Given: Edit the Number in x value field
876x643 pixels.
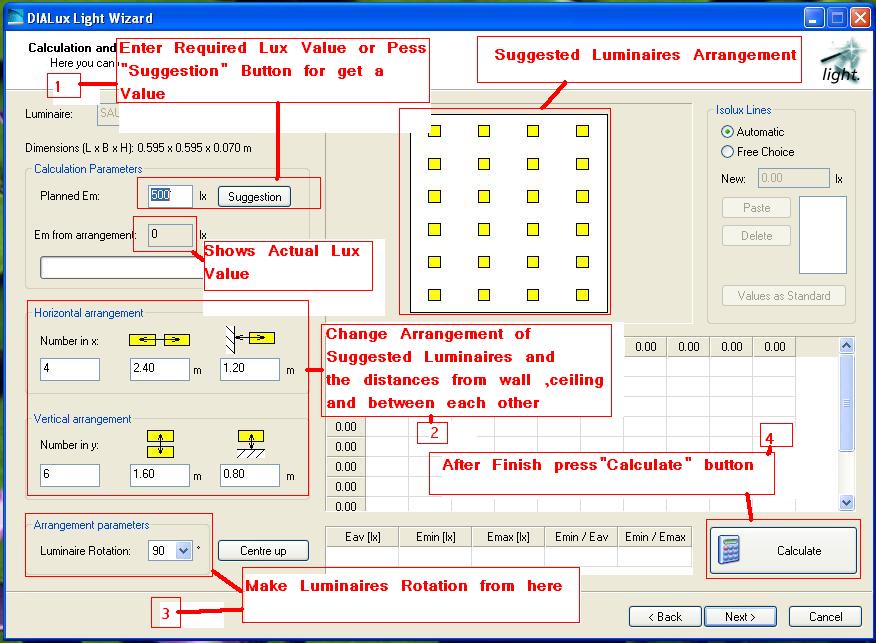Looking at the screenshot, I should coord(68,369).
